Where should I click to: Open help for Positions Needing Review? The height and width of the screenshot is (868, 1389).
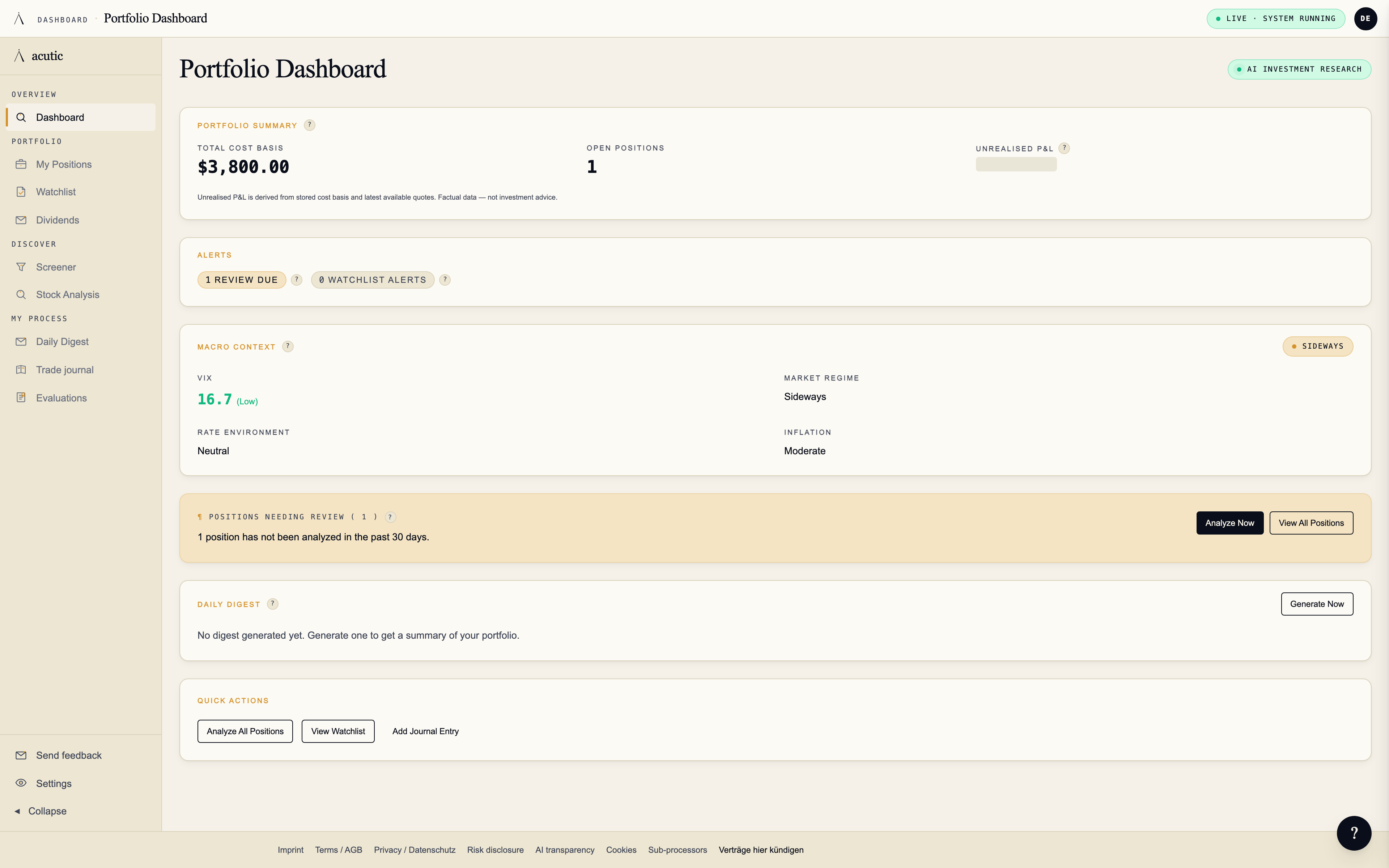click(390, 517)
